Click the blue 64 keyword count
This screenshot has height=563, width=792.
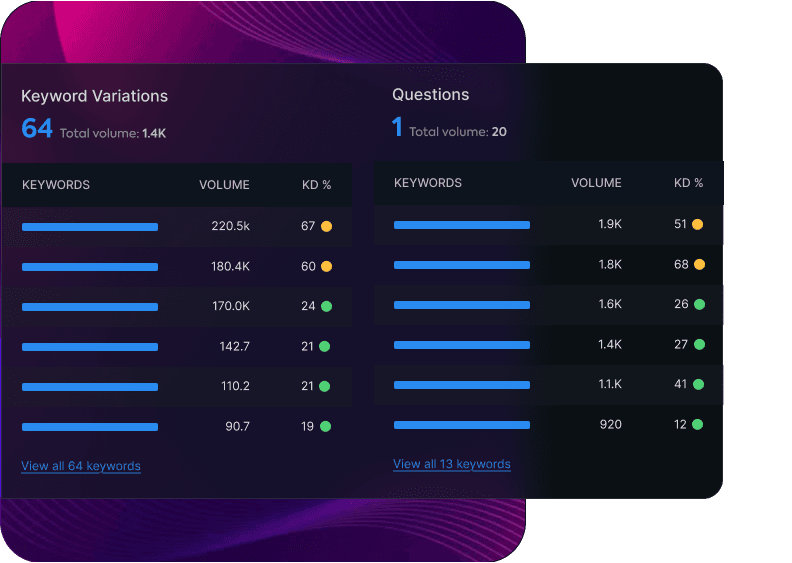[x=37, y=129]
